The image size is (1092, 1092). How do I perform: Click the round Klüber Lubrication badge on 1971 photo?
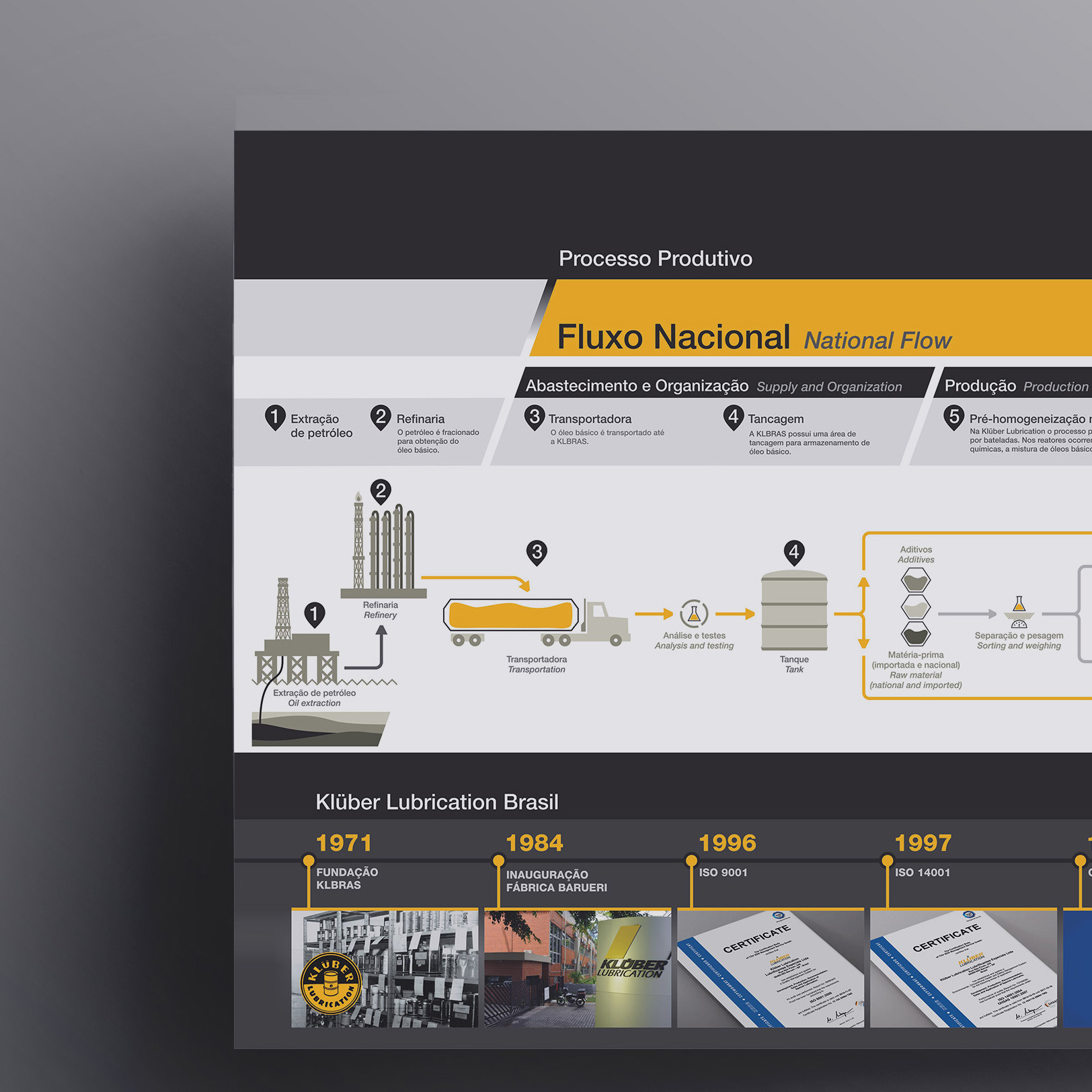331,983
